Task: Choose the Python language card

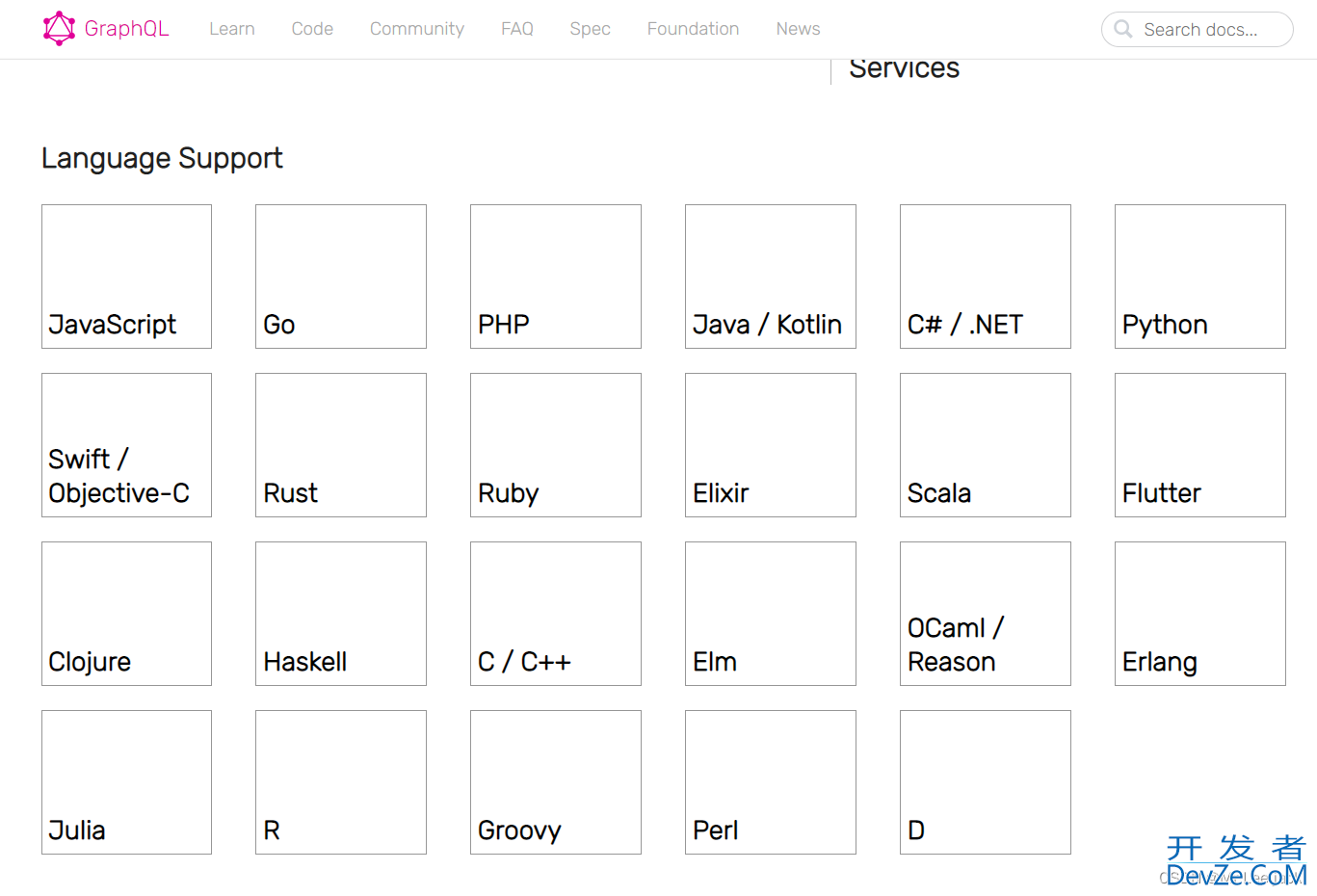Action: coord(1200,277)
